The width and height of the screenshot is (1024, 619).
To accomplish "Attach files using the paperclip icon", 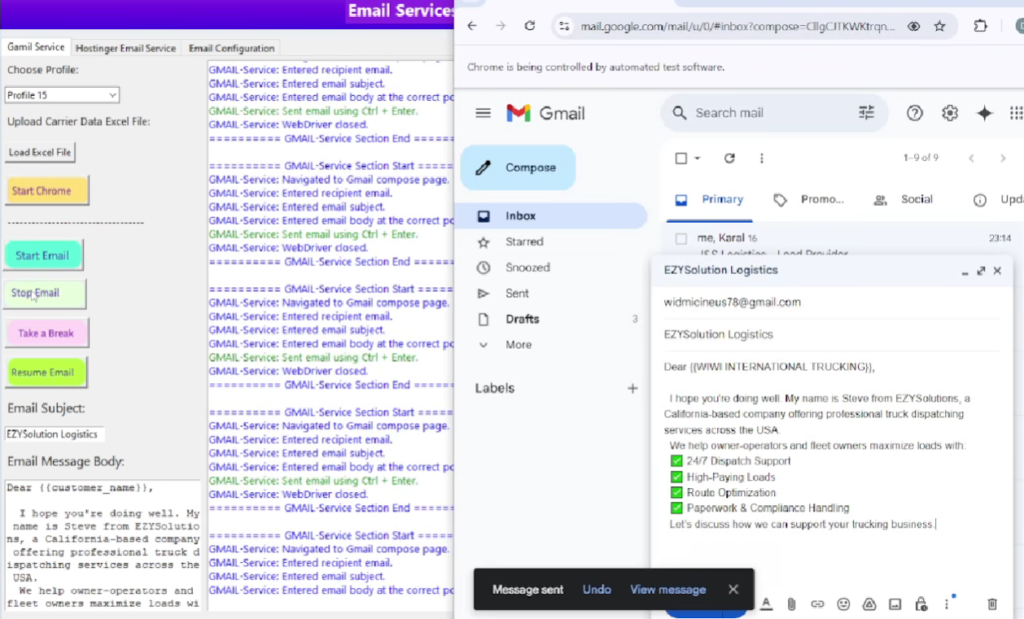I will point(791,604).
